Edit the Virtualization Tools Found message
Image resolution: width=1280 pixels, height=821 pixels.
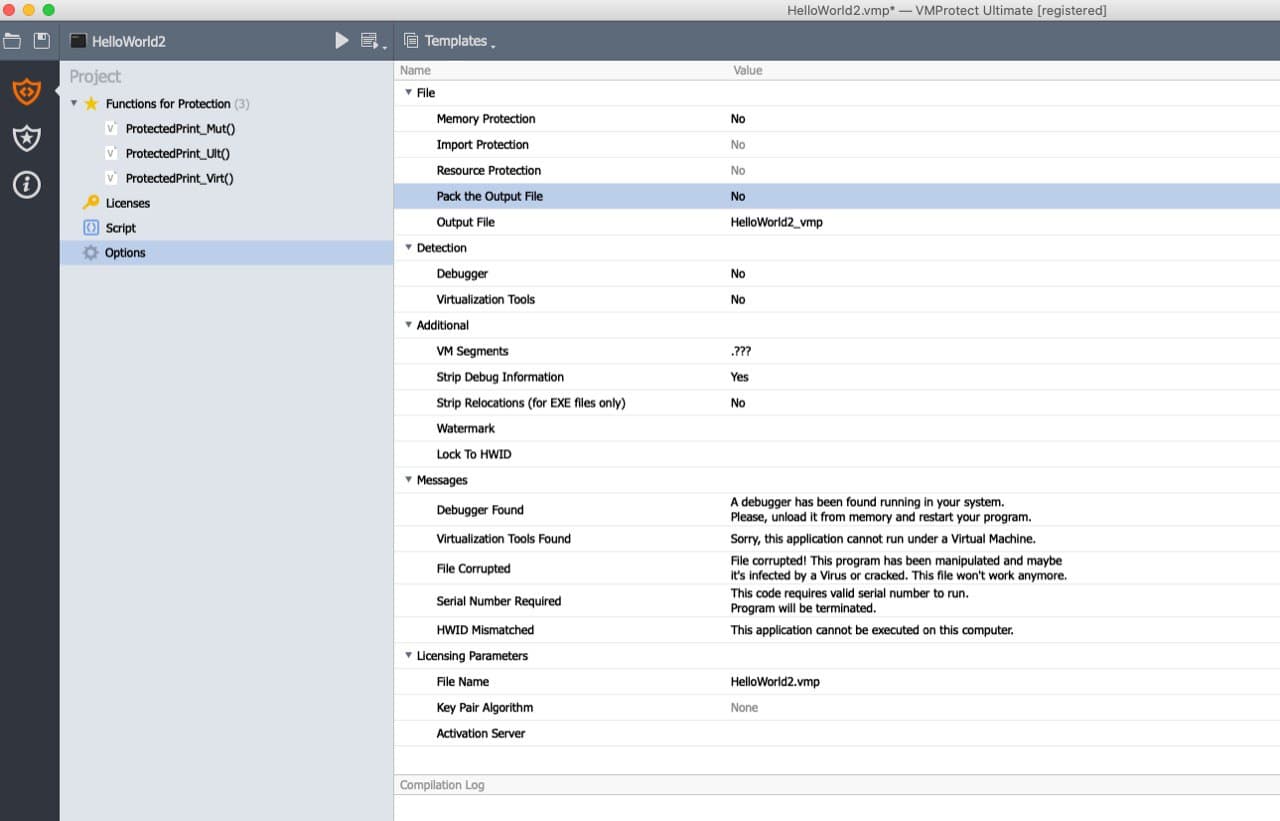[882, 539]
